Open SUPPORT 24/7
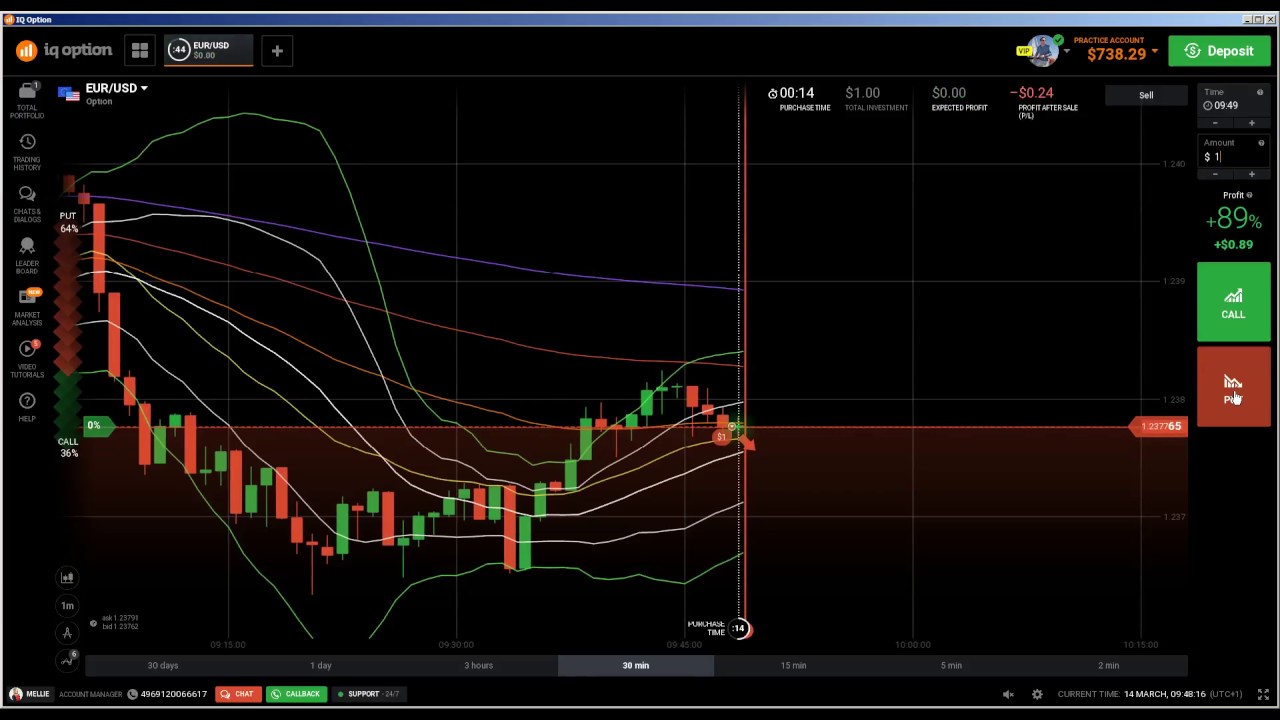 (367, 694)
